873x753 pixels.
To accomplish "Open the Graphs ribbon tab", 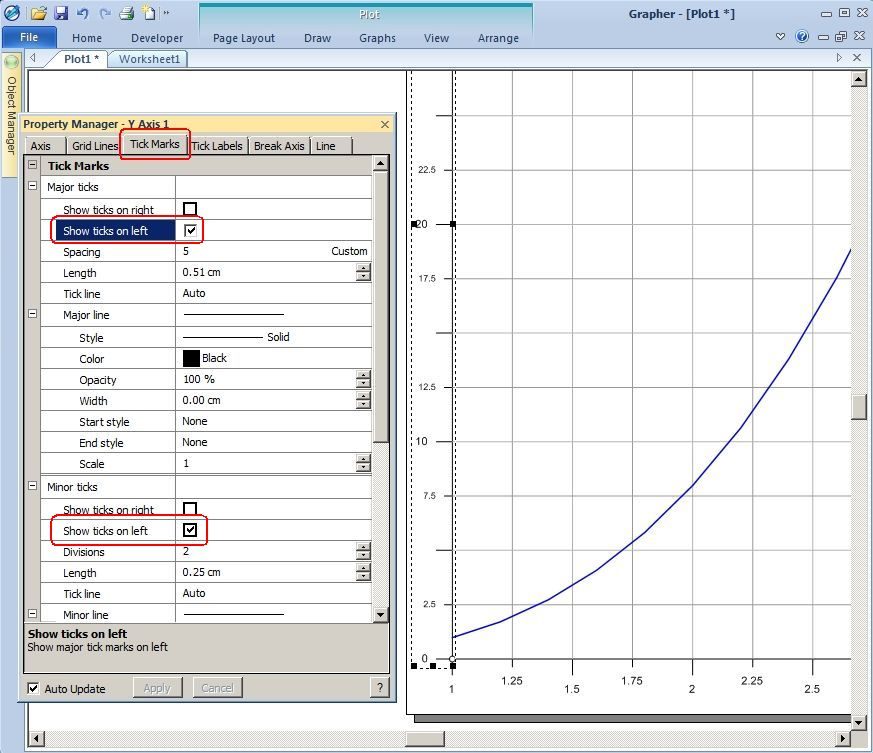I will [x=377, y=38].
